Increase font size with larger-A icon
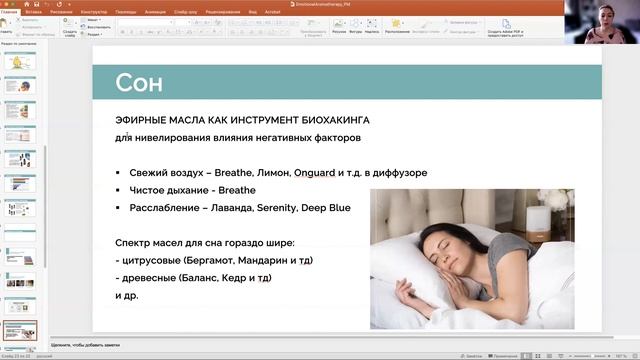This screenshot has width=640, height=360. point(197,22)
